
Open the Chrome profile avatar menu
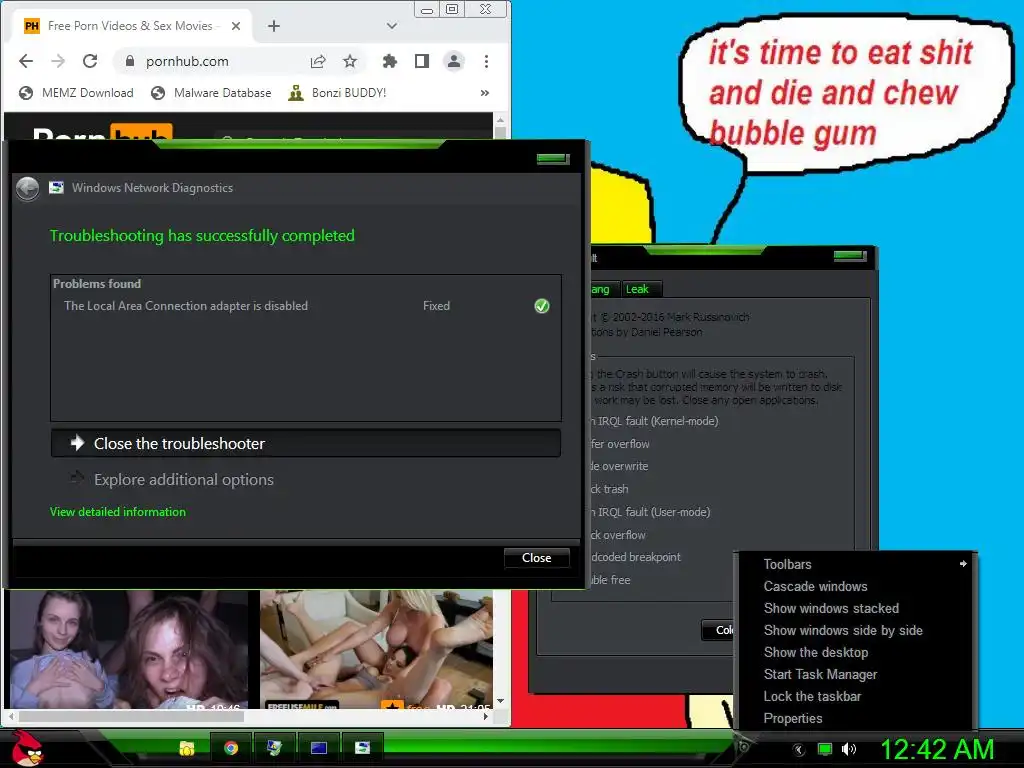pos(453,61)
